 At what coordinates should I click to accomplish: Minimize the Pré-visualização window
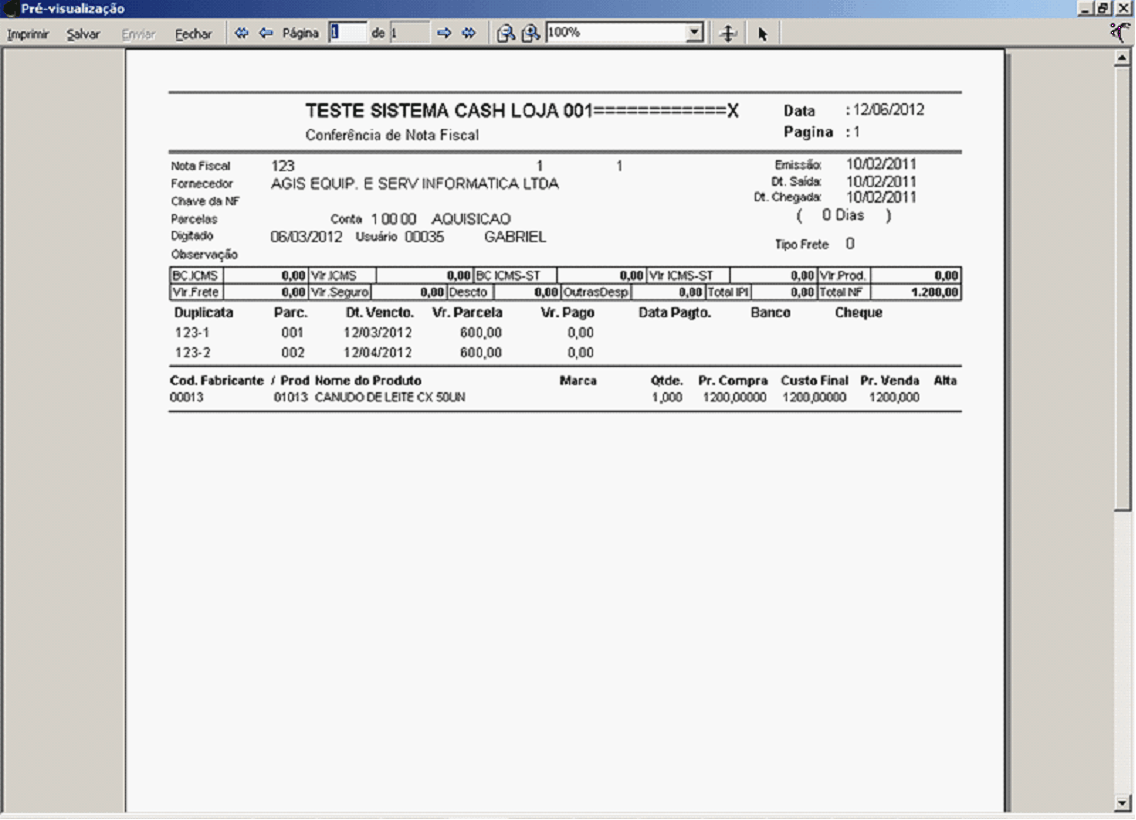pyautogui.click(x=1097, y=8)
